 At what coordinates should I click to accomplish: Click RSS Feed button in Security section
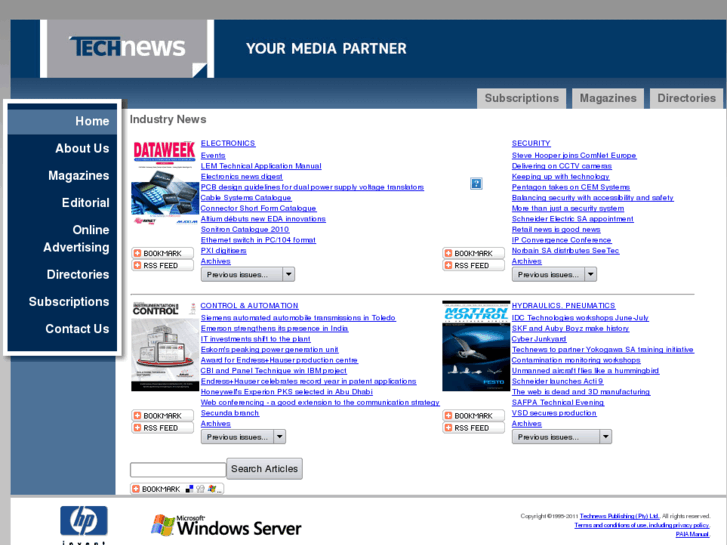[x=473, y=265]
